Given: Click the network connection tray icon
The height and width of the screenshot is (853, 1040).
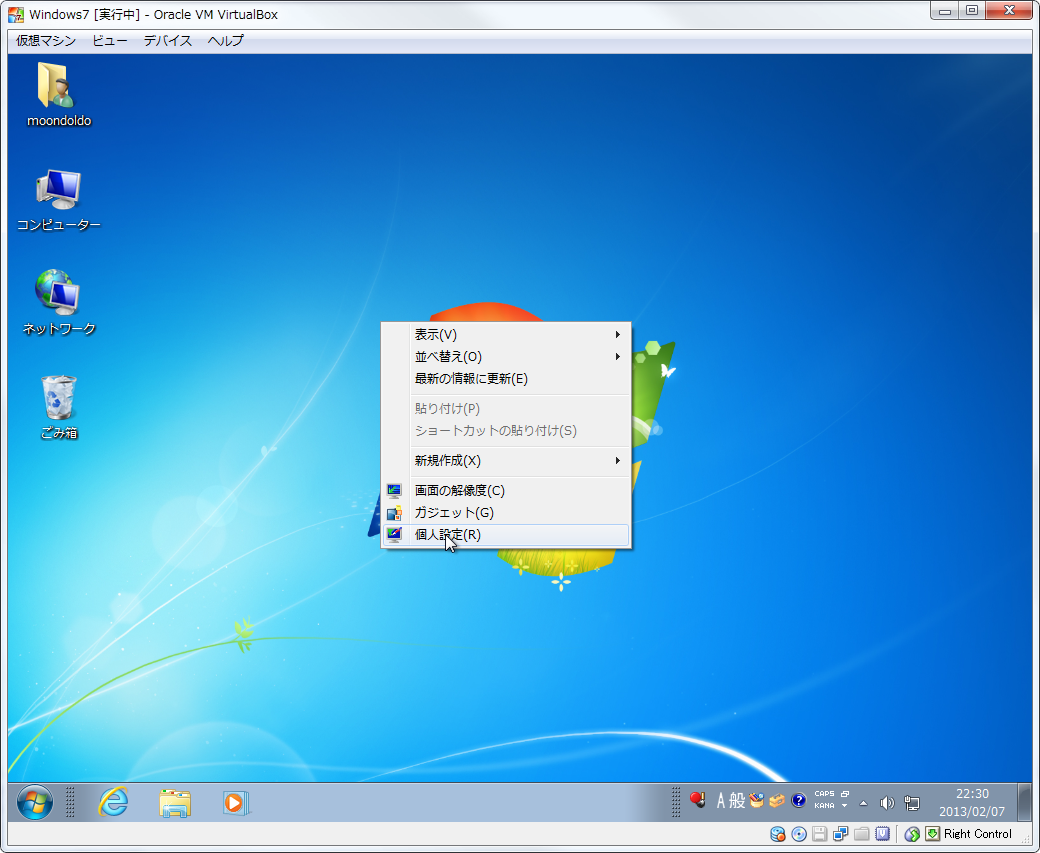Looking at the screenshot, I should [911, 802].
